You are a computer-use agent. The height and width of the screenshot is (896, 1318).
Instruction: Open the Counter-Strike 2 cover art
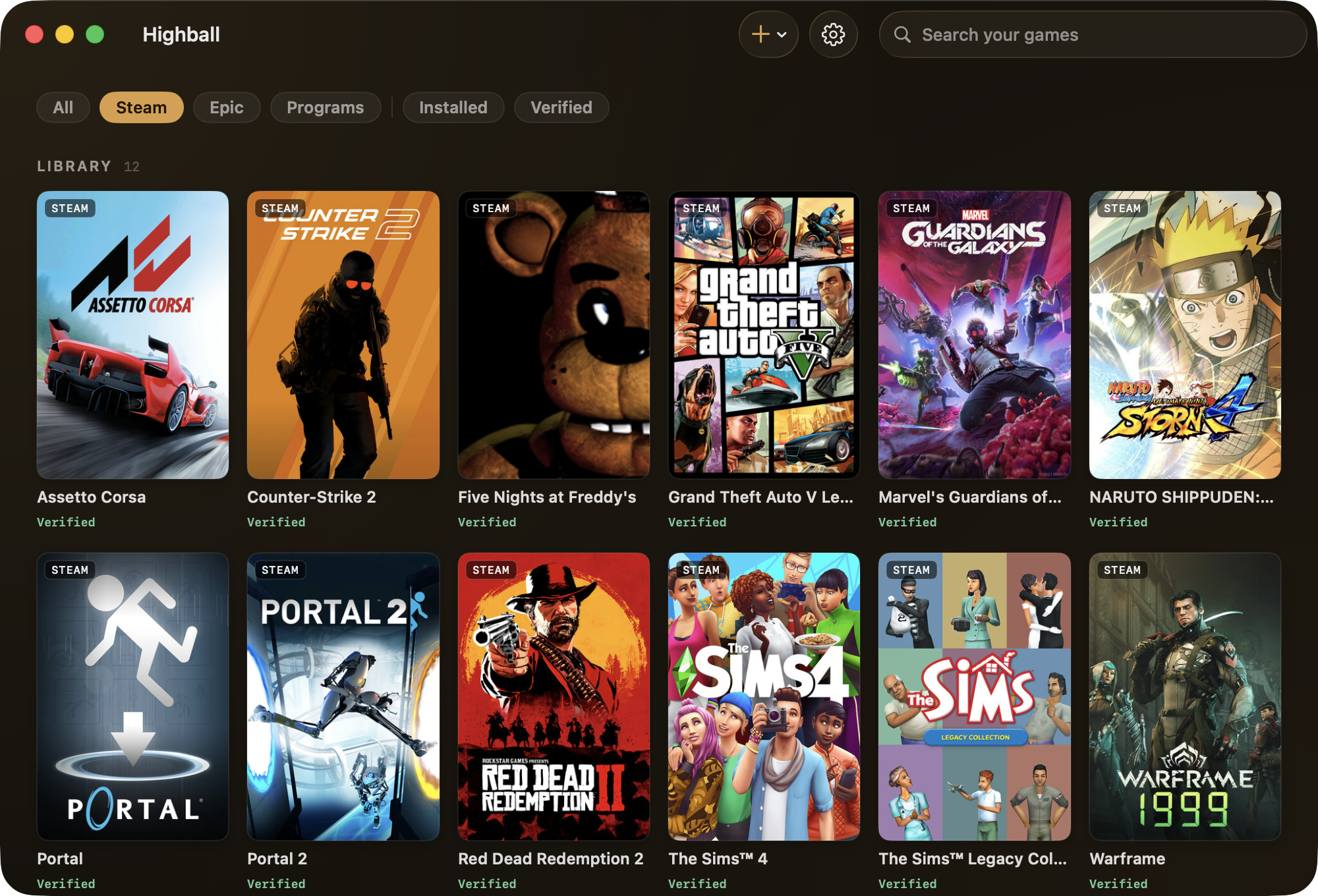[x=343, y=335]
